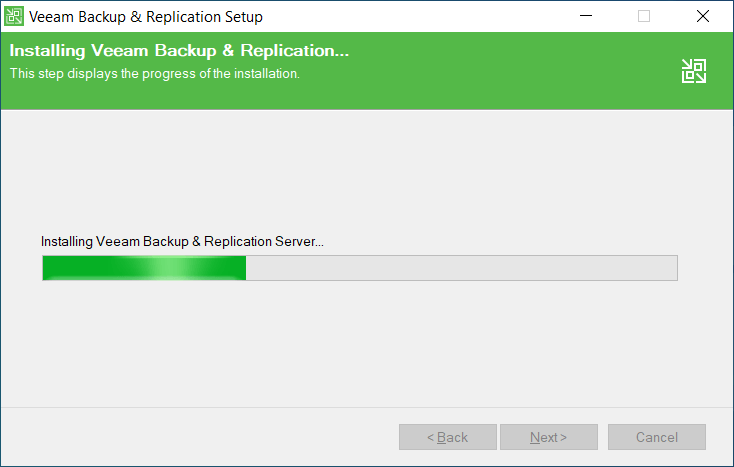The width and height of the screenshot is (734, 467).
Task: Click the Veeam app icon in title bar
Action: [14, 16]
